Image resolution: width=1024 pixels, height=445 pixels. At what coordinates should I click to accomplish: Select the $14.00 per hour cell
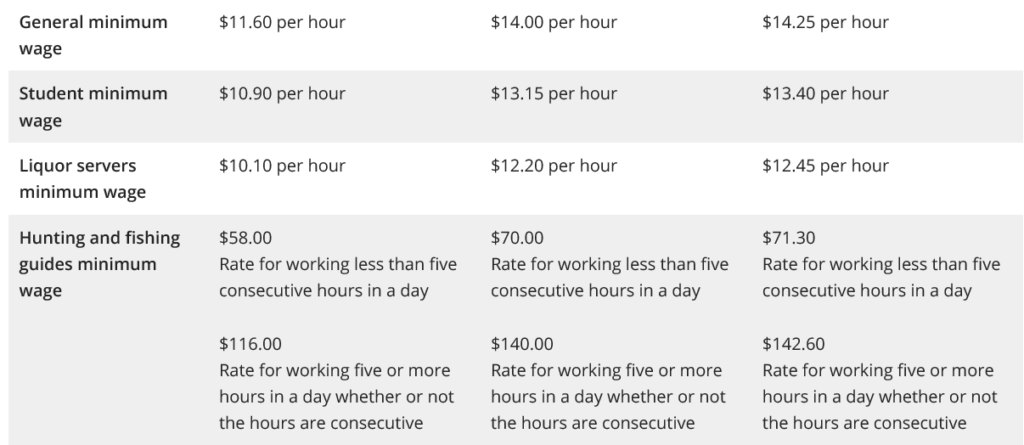coord(554,22)
